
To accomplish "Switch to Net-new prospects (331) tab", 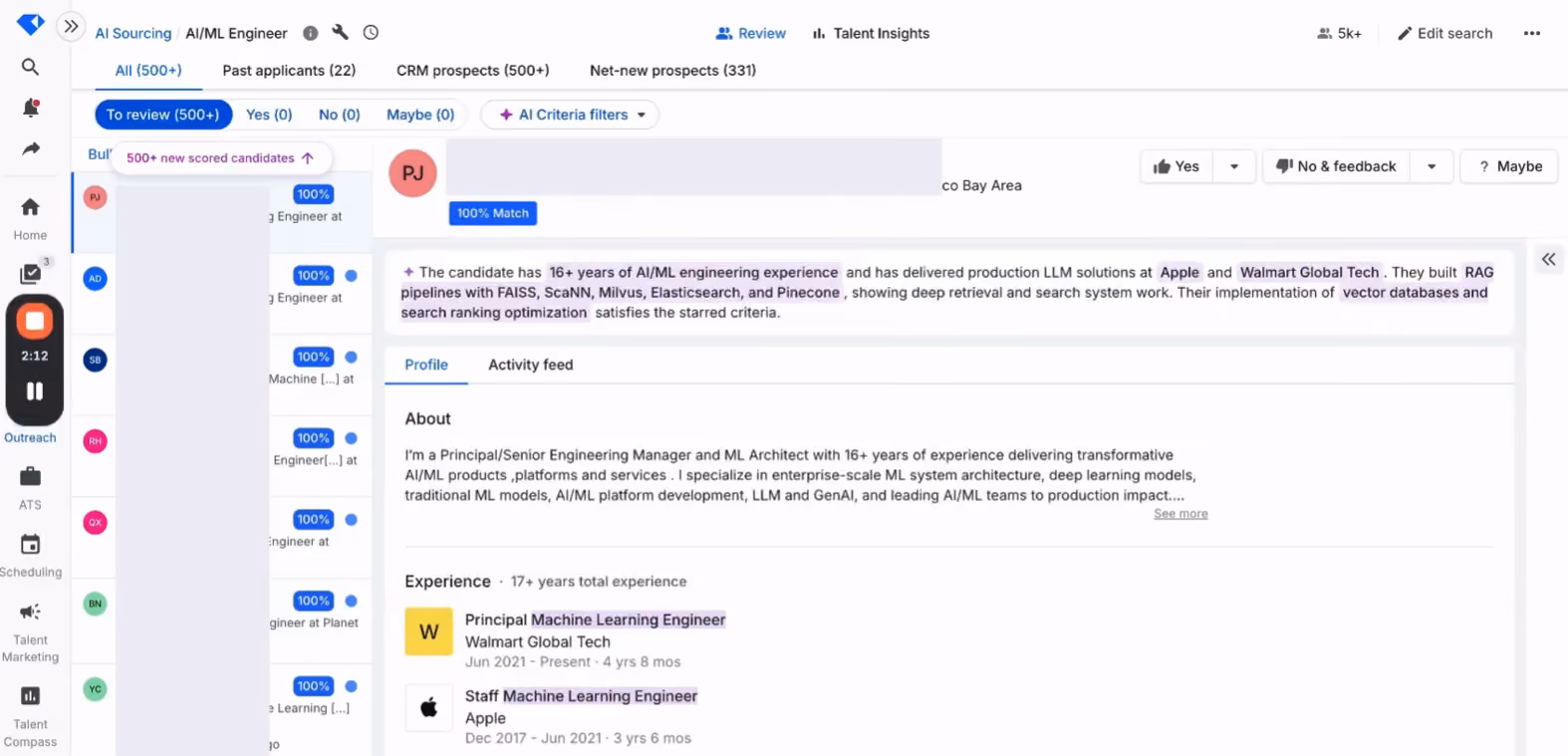I will coord(672,71).
